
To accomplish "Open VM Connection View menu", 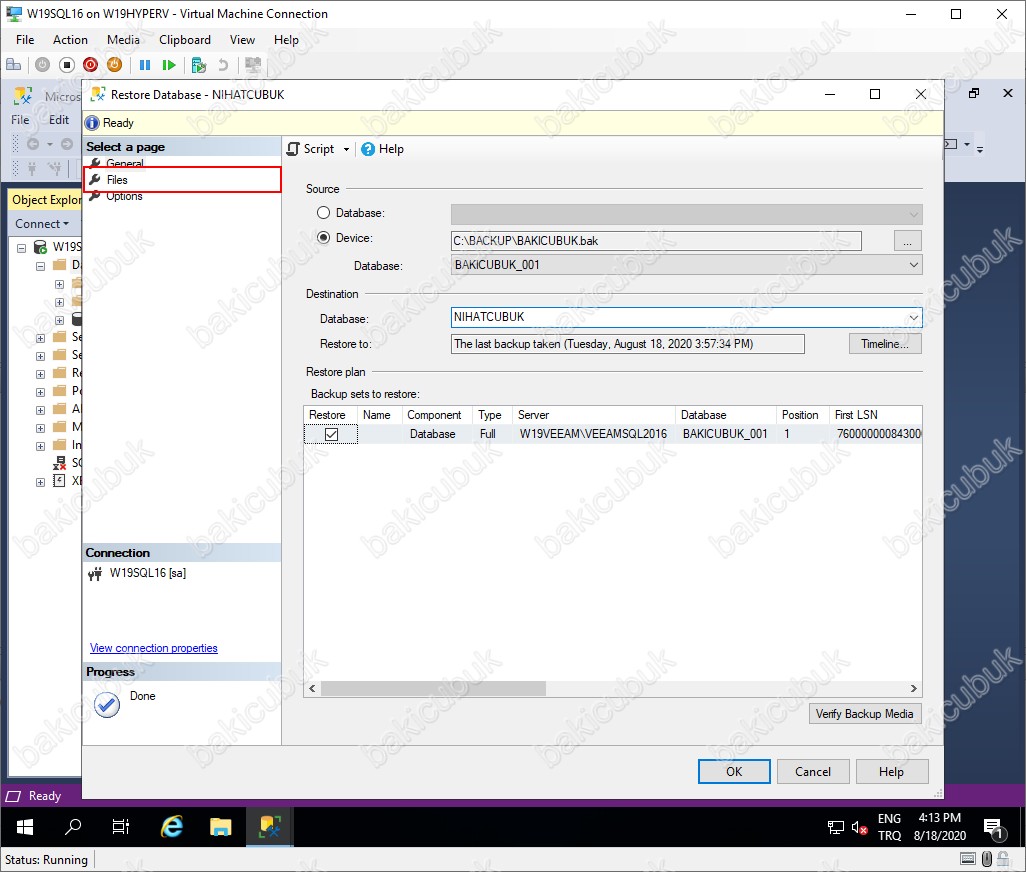I will [x=242, y=40].
